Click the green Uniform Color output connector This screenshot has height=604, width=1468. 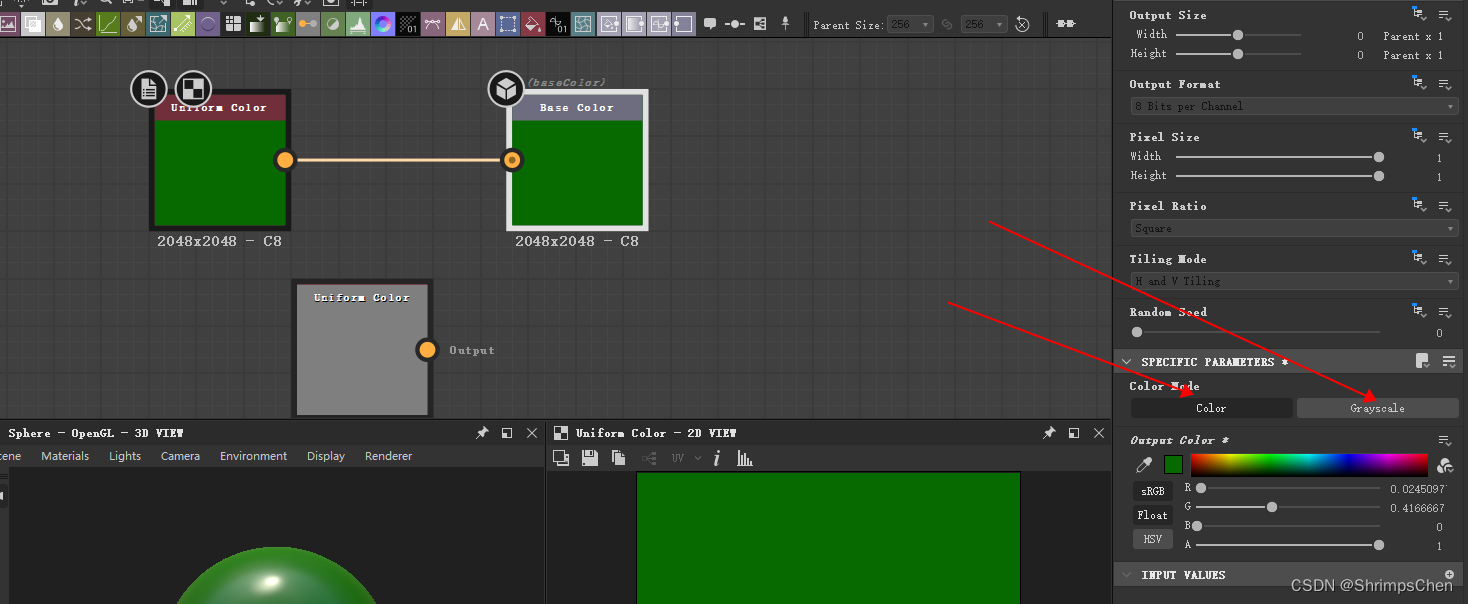[285, 160]
